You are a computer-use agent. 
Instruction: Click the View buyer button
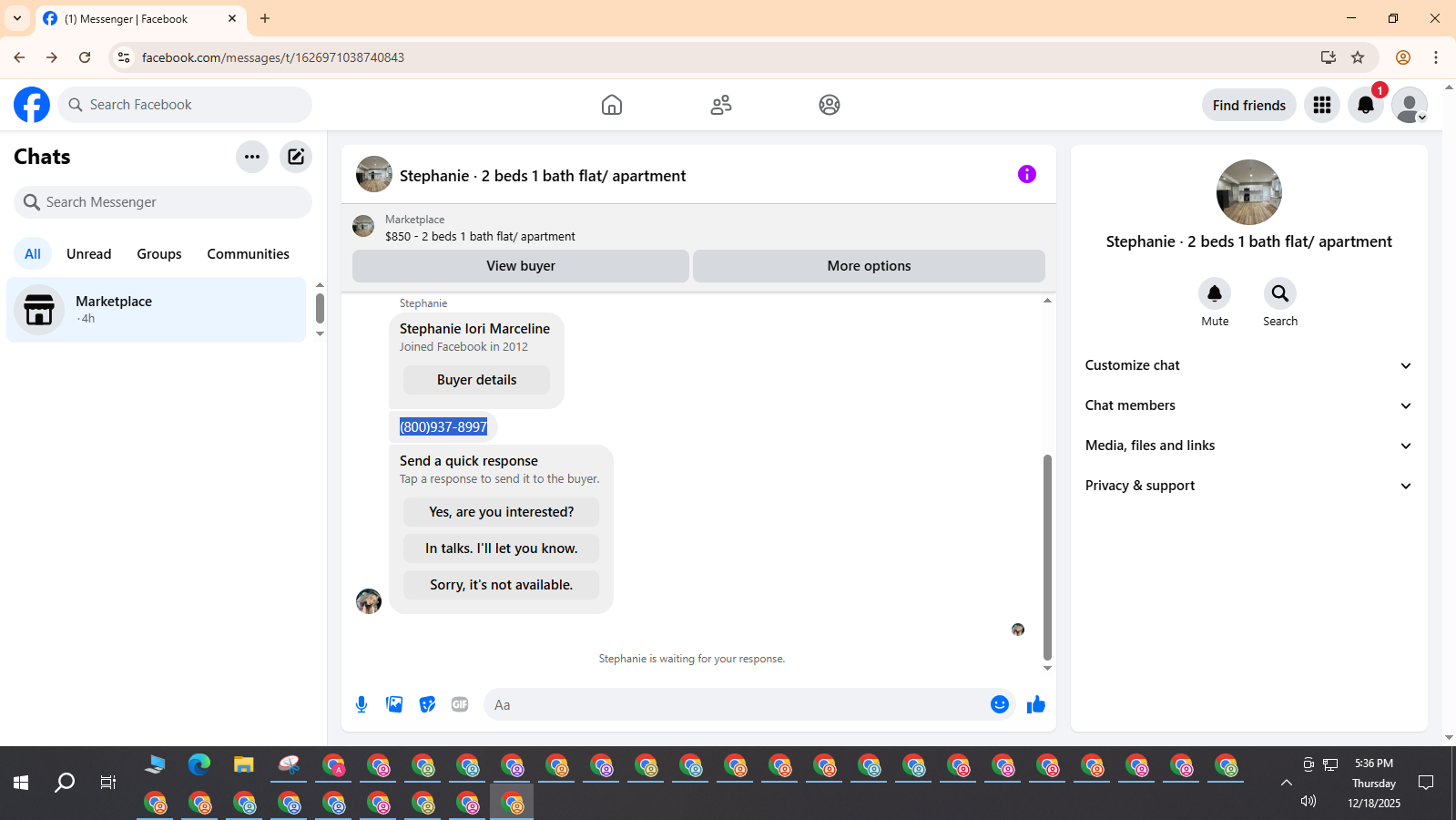521,266
